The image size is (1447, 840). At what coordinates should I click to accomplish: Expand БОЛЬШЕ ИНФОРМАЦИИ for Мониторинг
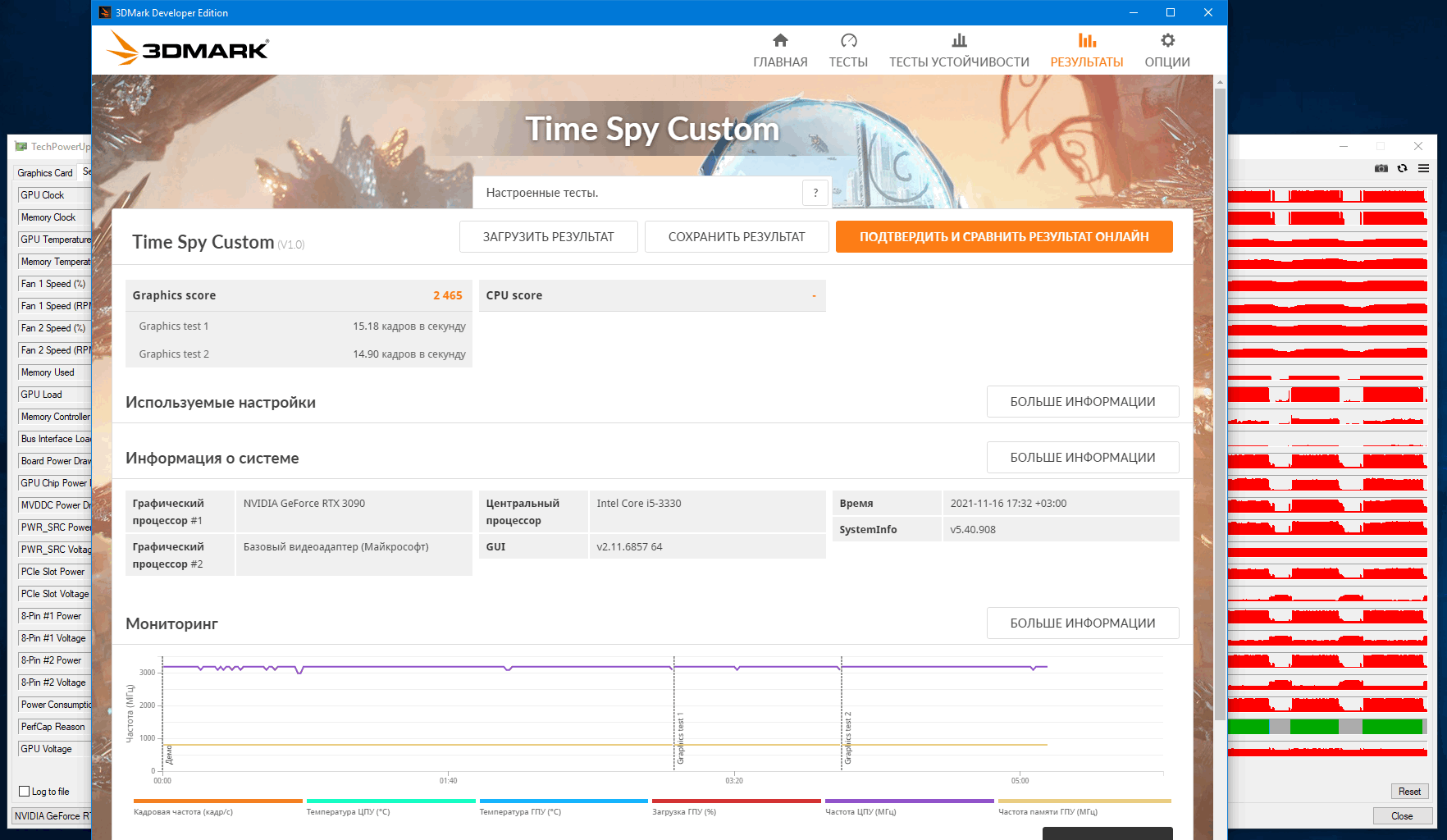point(1083,623)
